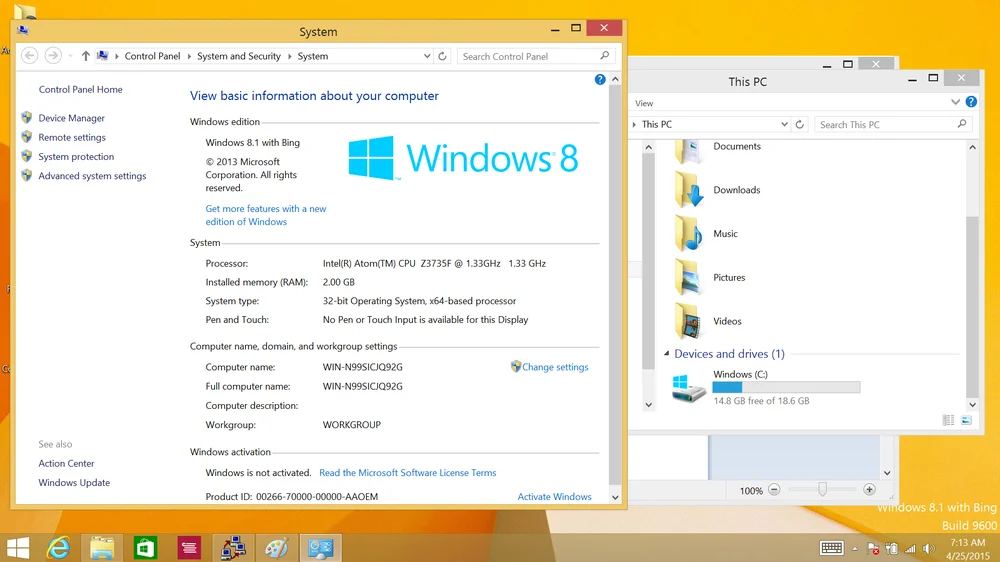This screenshot has height=562, width=1000.
Task: Click the Activate Windows link
Action: 554,497
